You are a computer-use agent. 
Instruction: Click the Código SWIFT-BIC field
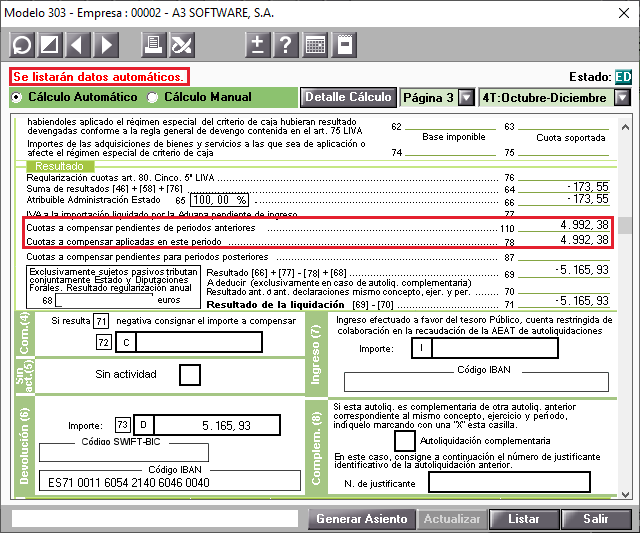(x=124, y=452)
